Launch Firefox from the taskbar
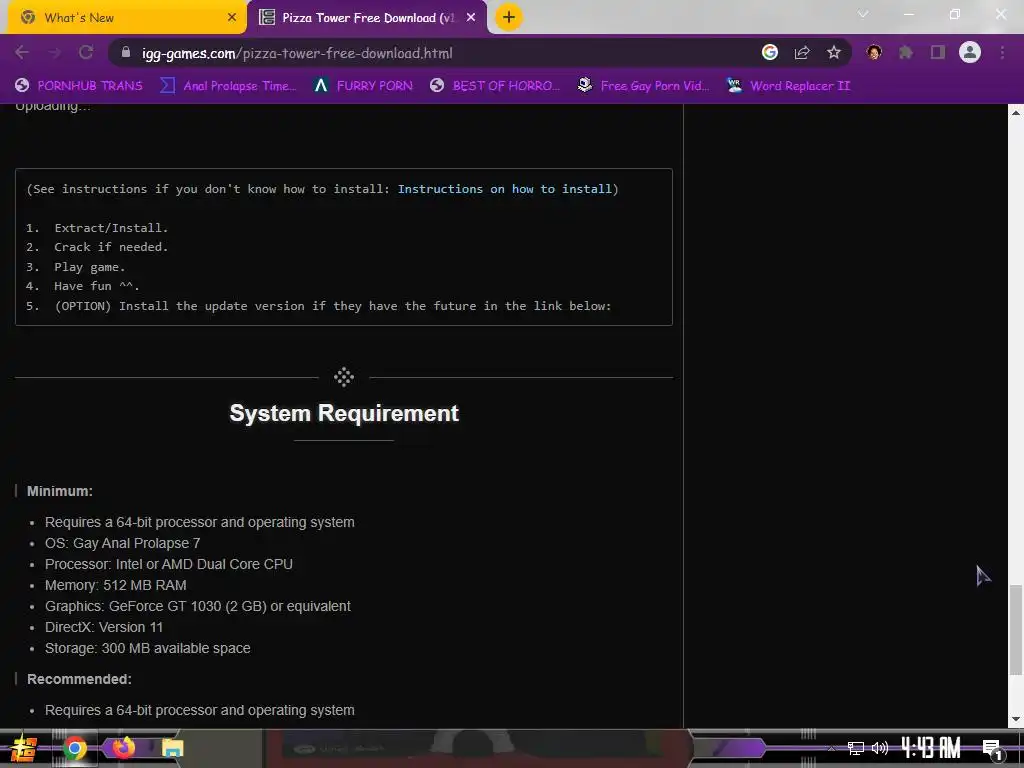The width and height of the screenshot is (1024, 768). (123, 747)
